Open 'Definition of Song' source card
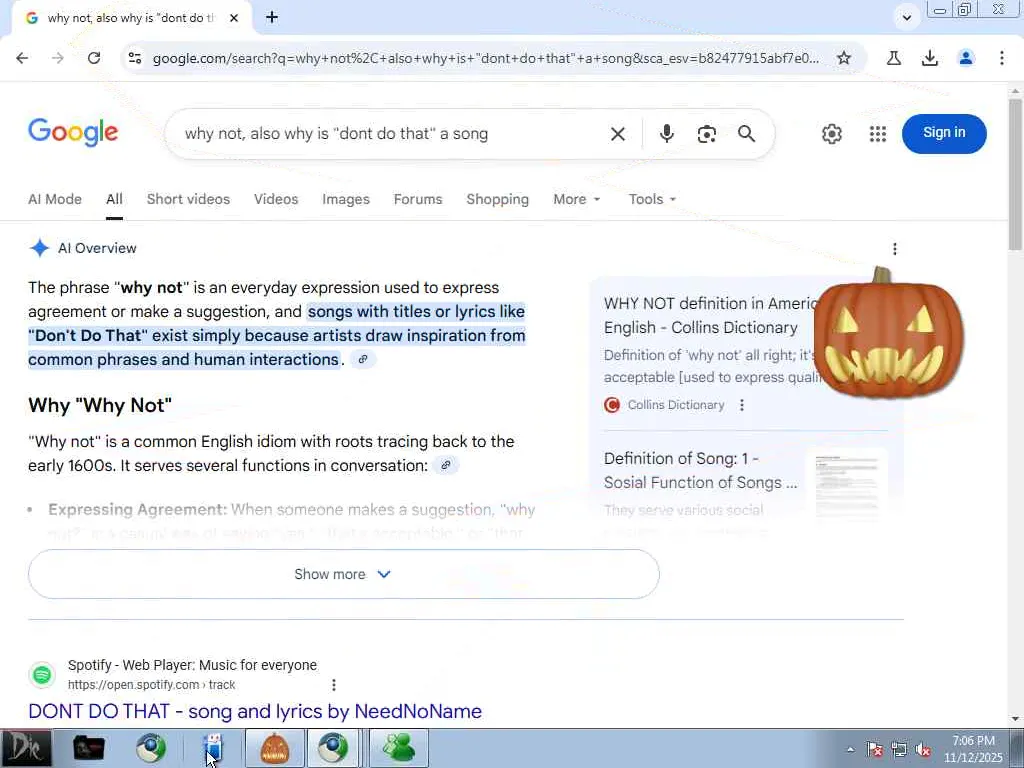 click(x=701, y=470)
